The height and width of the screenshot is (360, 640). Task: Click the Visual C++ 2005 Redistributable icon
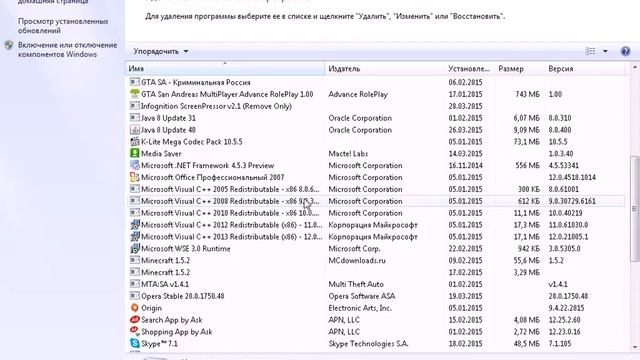[135, 189]
